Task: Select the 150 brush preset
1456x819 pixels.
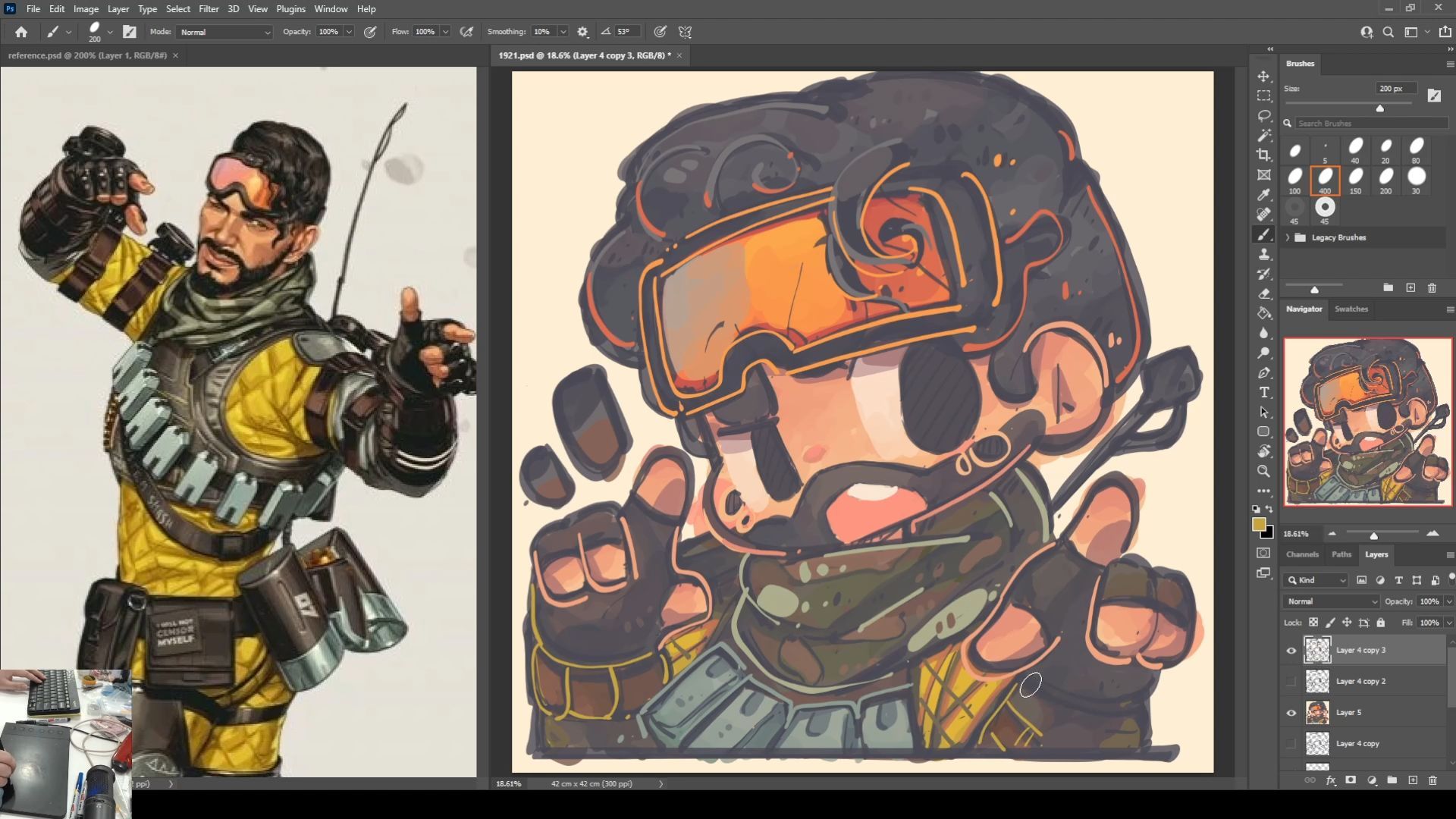Action: [x=1355, y=180]
